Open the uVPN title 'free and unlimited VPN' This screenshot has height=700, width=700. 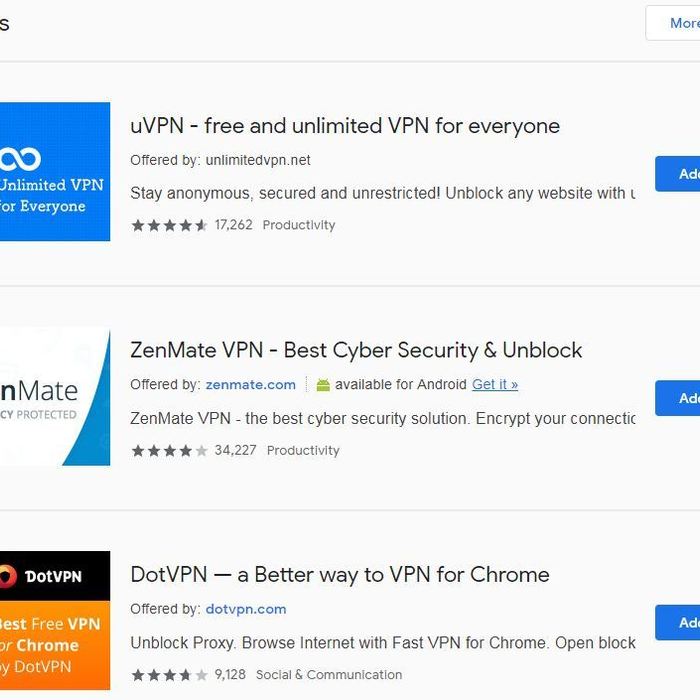(x=345, y=126)
